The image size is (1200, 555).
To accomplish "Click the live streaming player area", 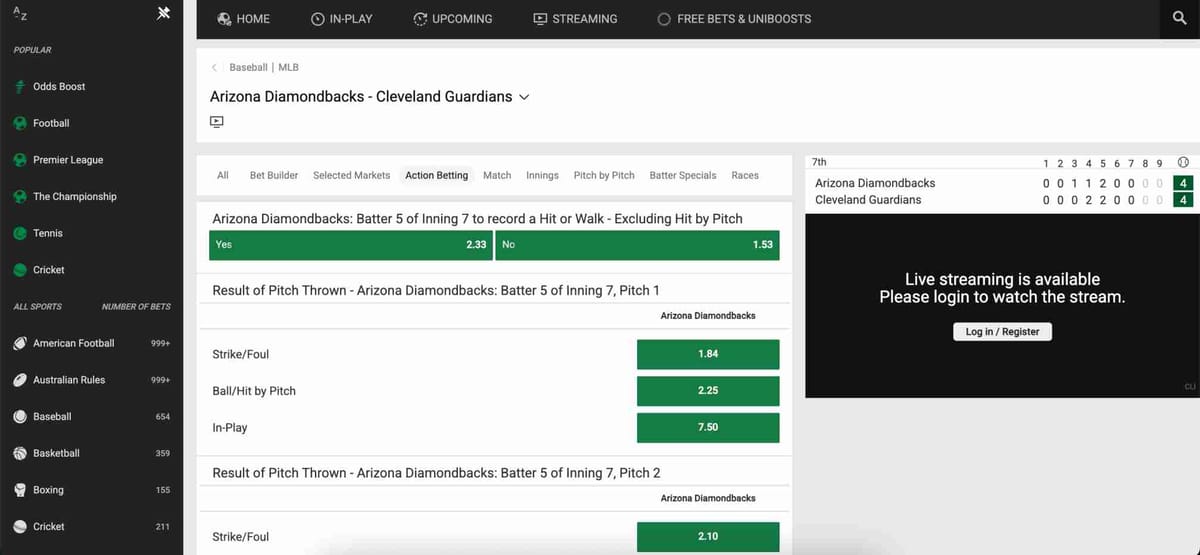I will click(x=1002, y=306).
